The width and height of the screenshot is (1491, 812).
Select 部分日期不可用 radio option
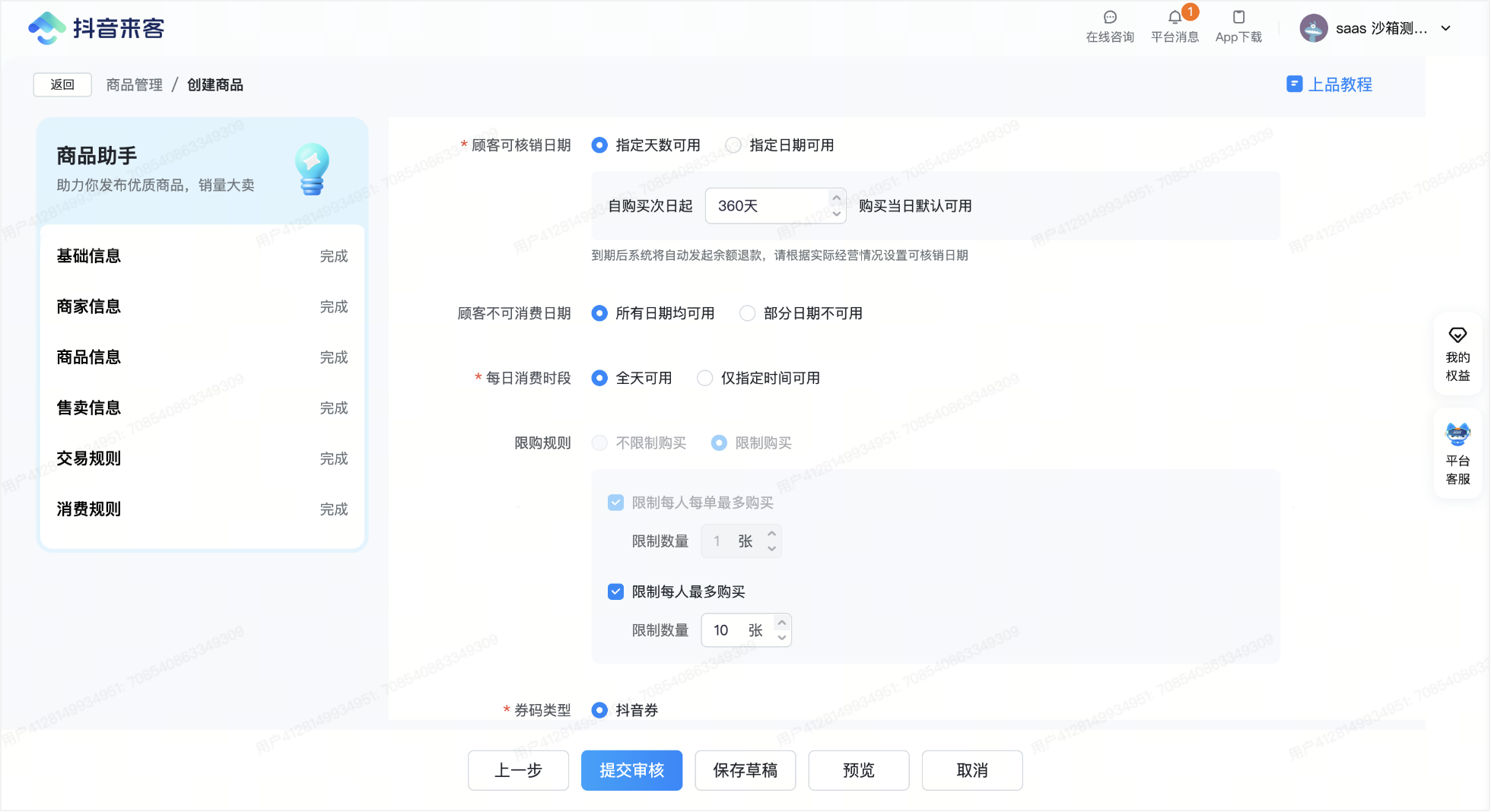(748, 313)
